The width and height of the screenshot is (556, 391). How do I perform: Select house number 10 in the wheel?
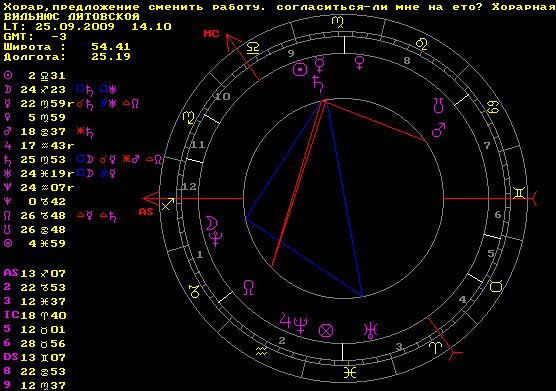click(x=222, y=96)
